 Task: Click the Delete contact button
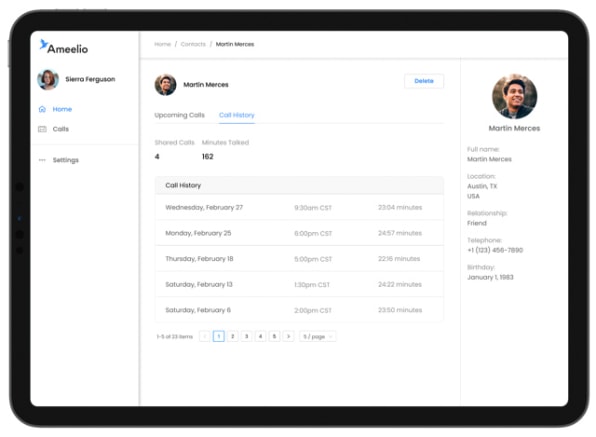pyautogui.click(x=424, y=81)
